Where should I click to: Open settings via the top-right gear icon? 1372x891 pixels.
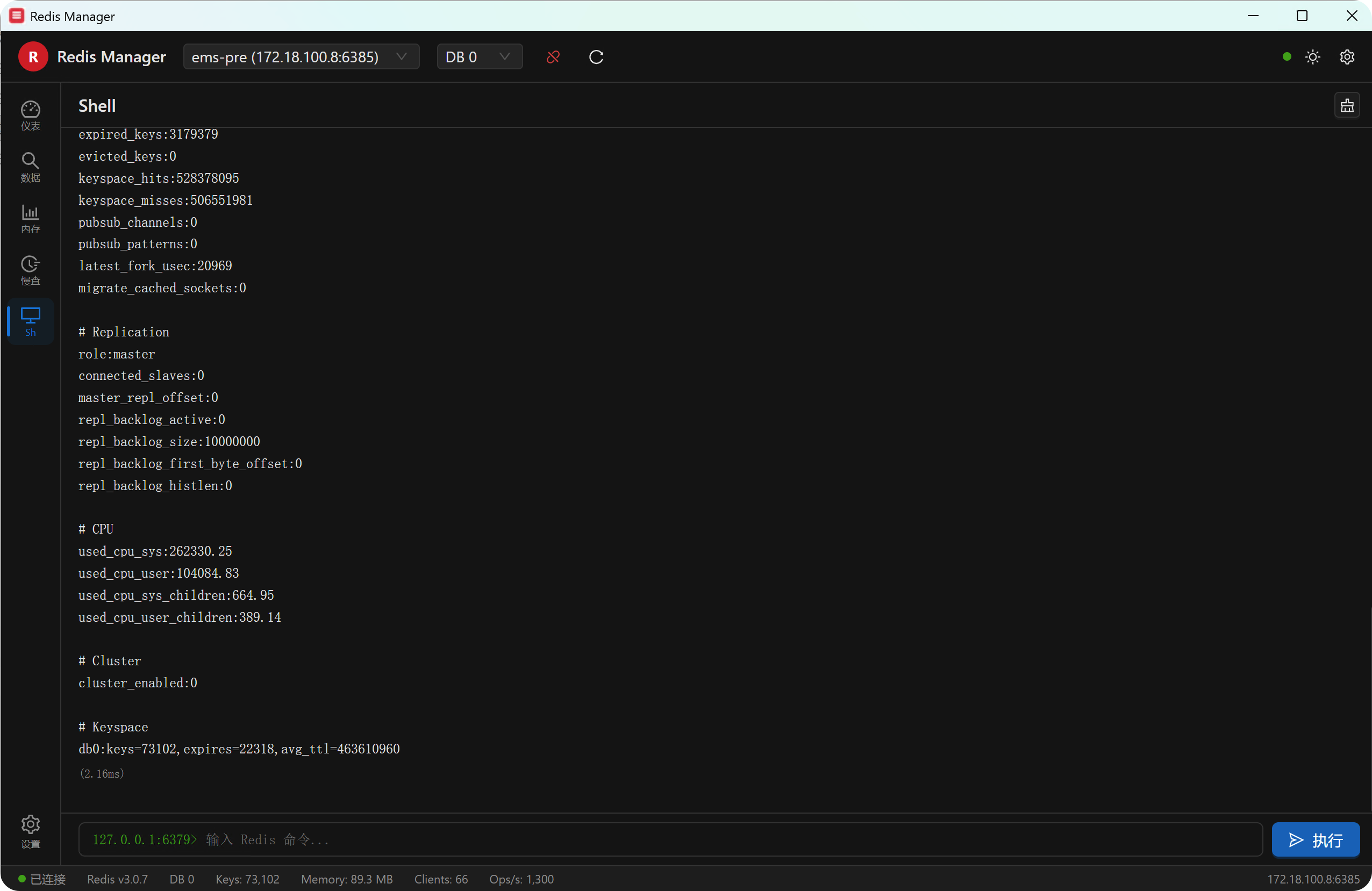pyautogui.click(x=1347, y=57)
